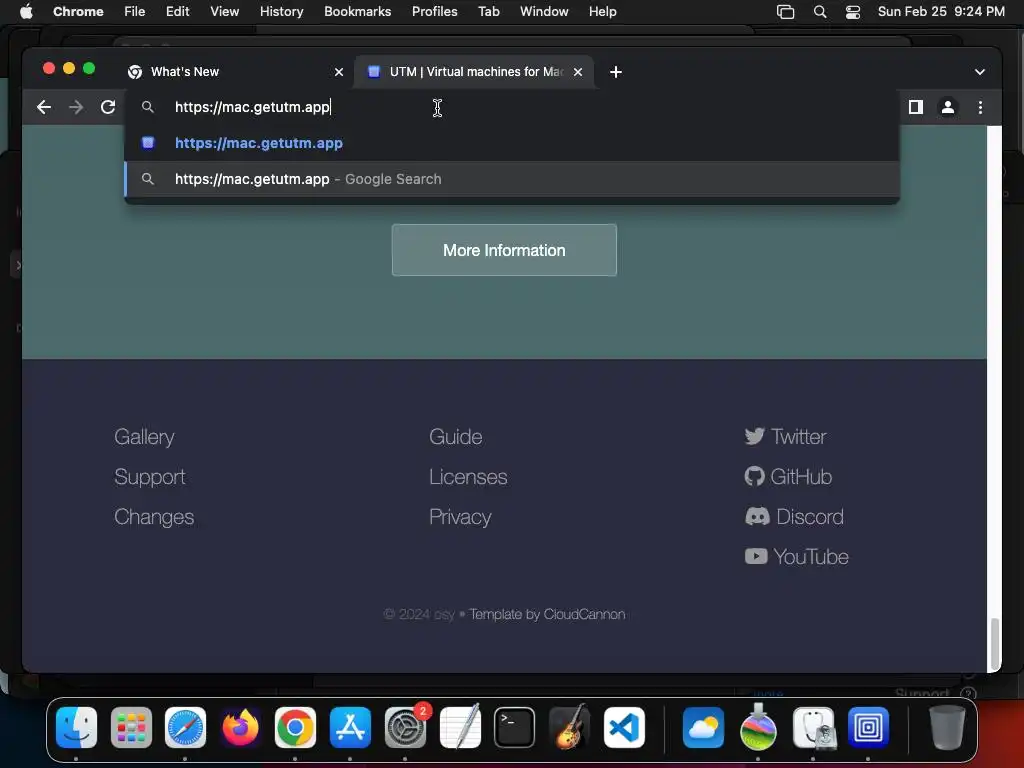Open the History menu
This screenshot has height=768, width=1024.
(x=281, y=12)
